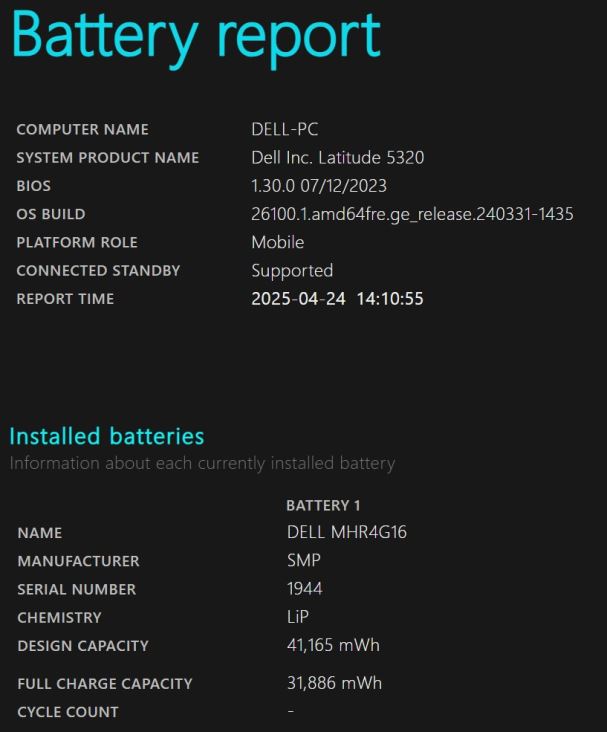Select the Installed batteries heading
Viewport: 607px width, 732px height.
pos(107,436)
